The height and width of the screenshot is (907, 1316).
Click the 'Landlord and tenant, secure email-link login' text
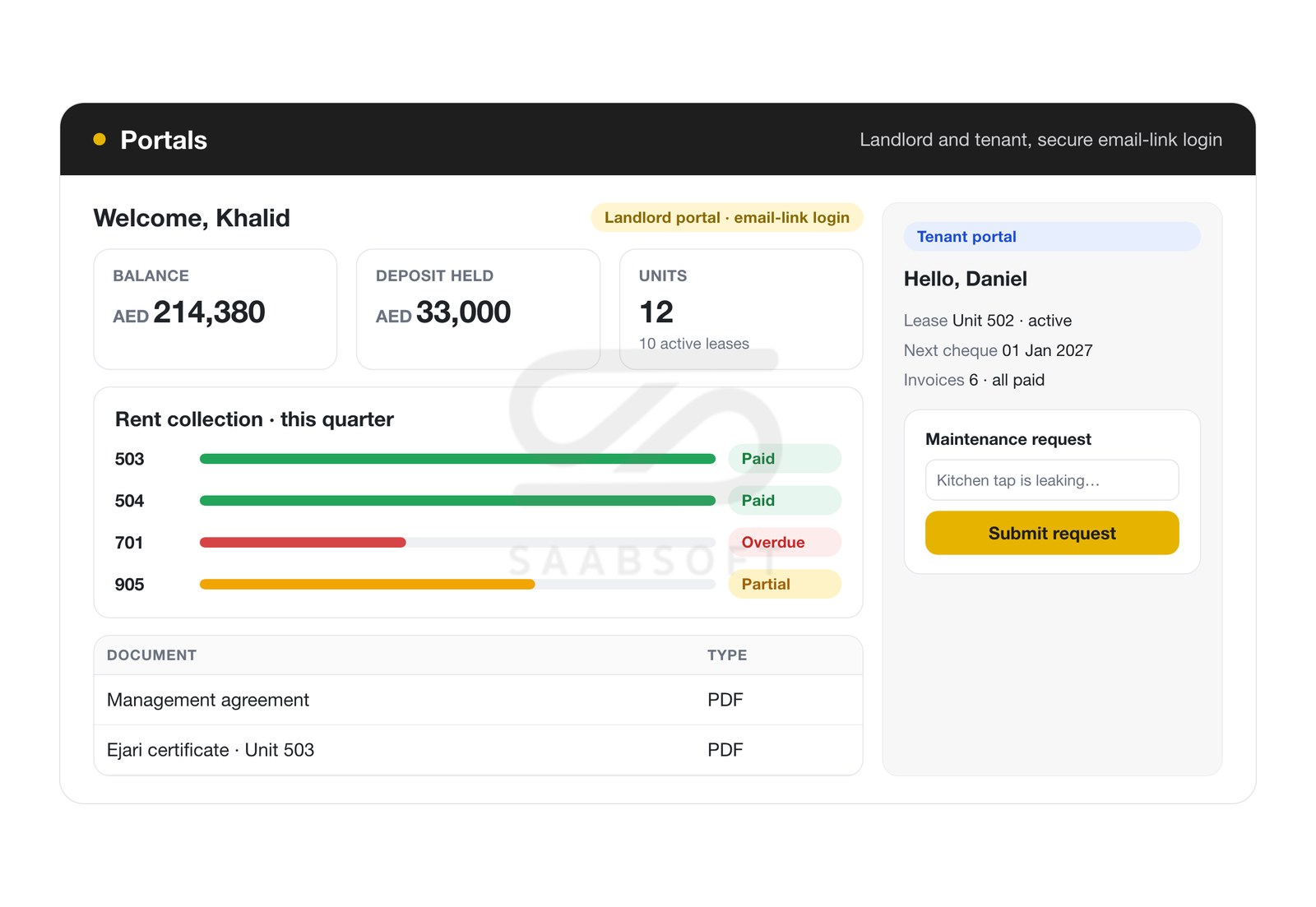tap(1040, 140)
